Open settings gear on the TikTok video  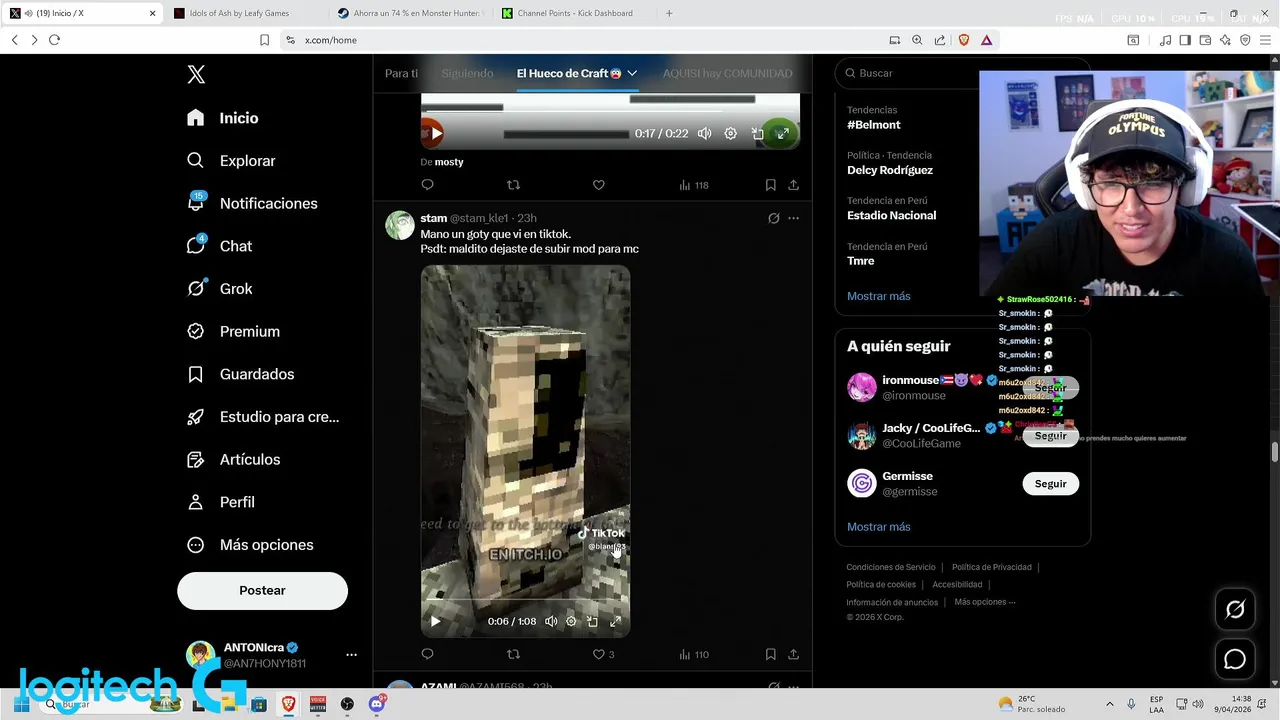point(571,621)
